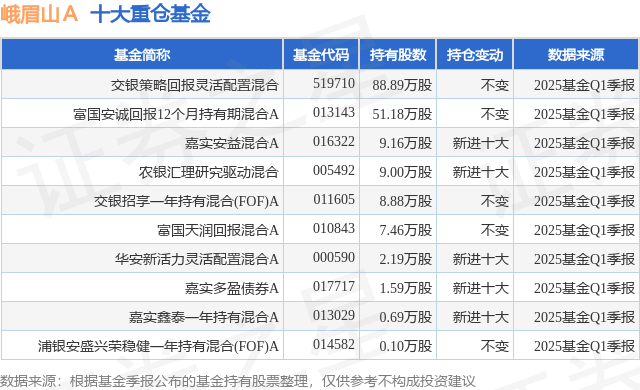Click the 数据来源 column header
This screenshot has width=640, height=390.
pyautogui.click(x=576, y=55)
